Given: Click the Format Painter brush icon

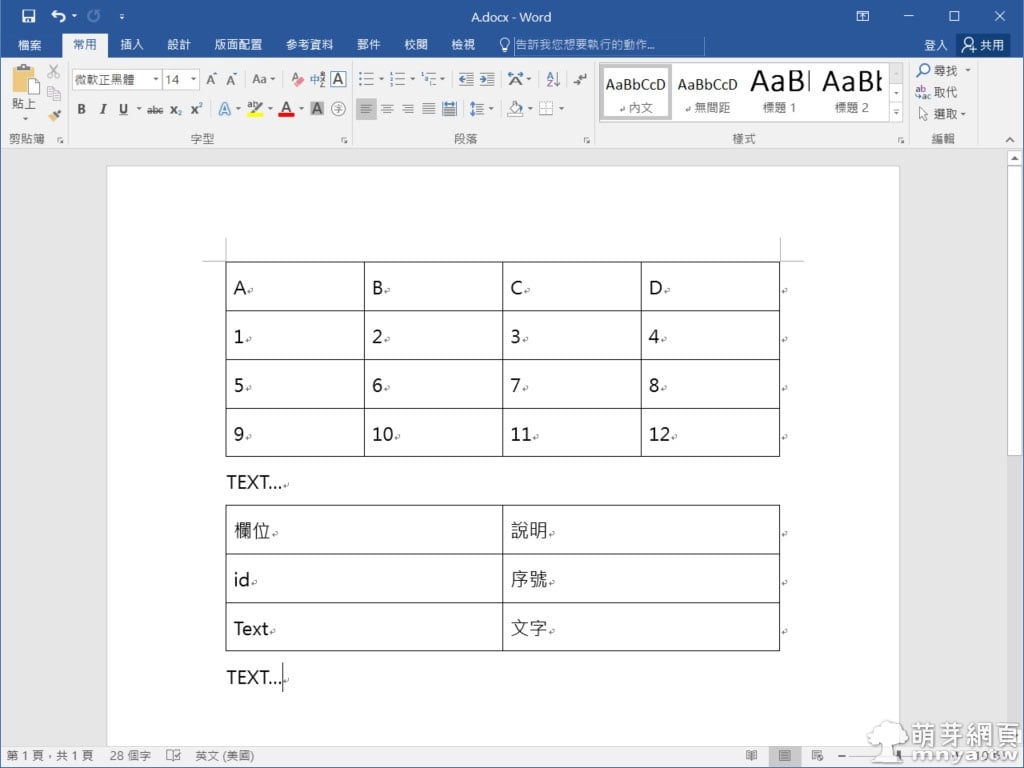Looking at the screenshot, I should coord(54,115).
